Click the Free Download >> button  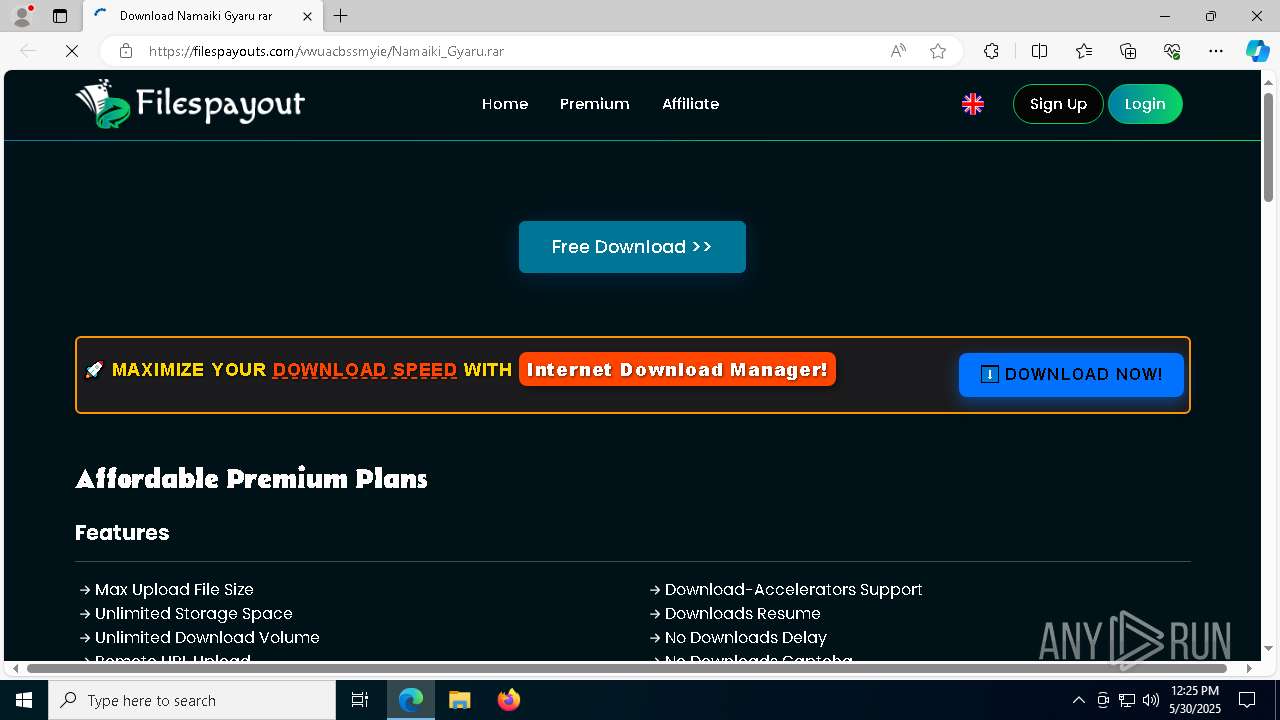coord(632,247)
